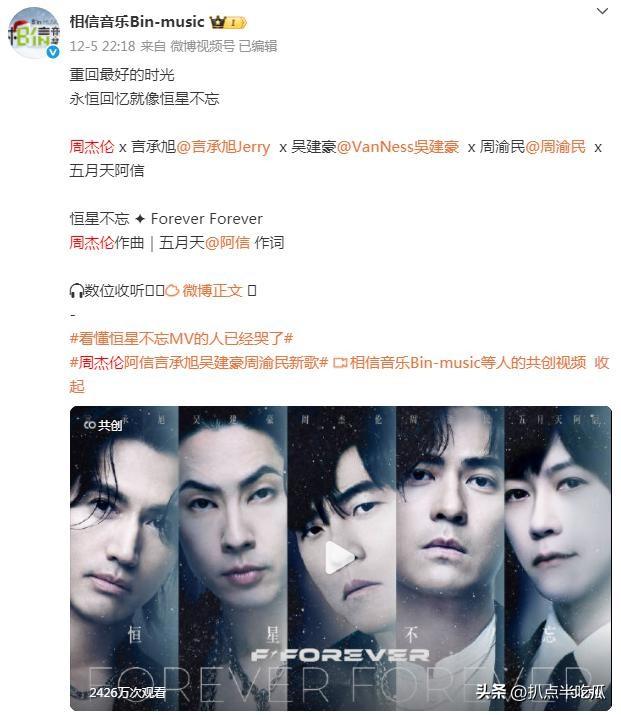Click the 相信音乐Bin-music profile avatar
This screenshot has width=621, height=715.
(34, 34)
